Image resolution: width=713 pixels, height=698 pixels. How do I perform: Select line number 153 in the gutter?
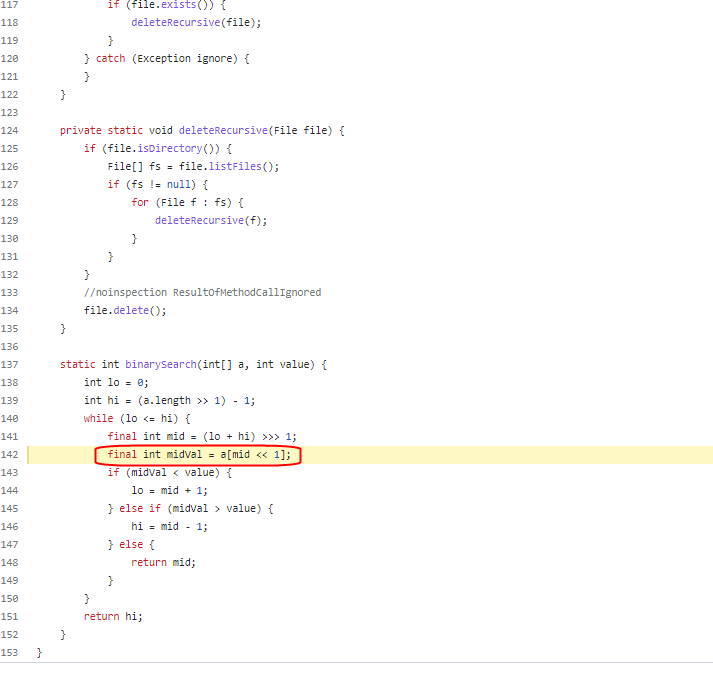coord(10,653)
